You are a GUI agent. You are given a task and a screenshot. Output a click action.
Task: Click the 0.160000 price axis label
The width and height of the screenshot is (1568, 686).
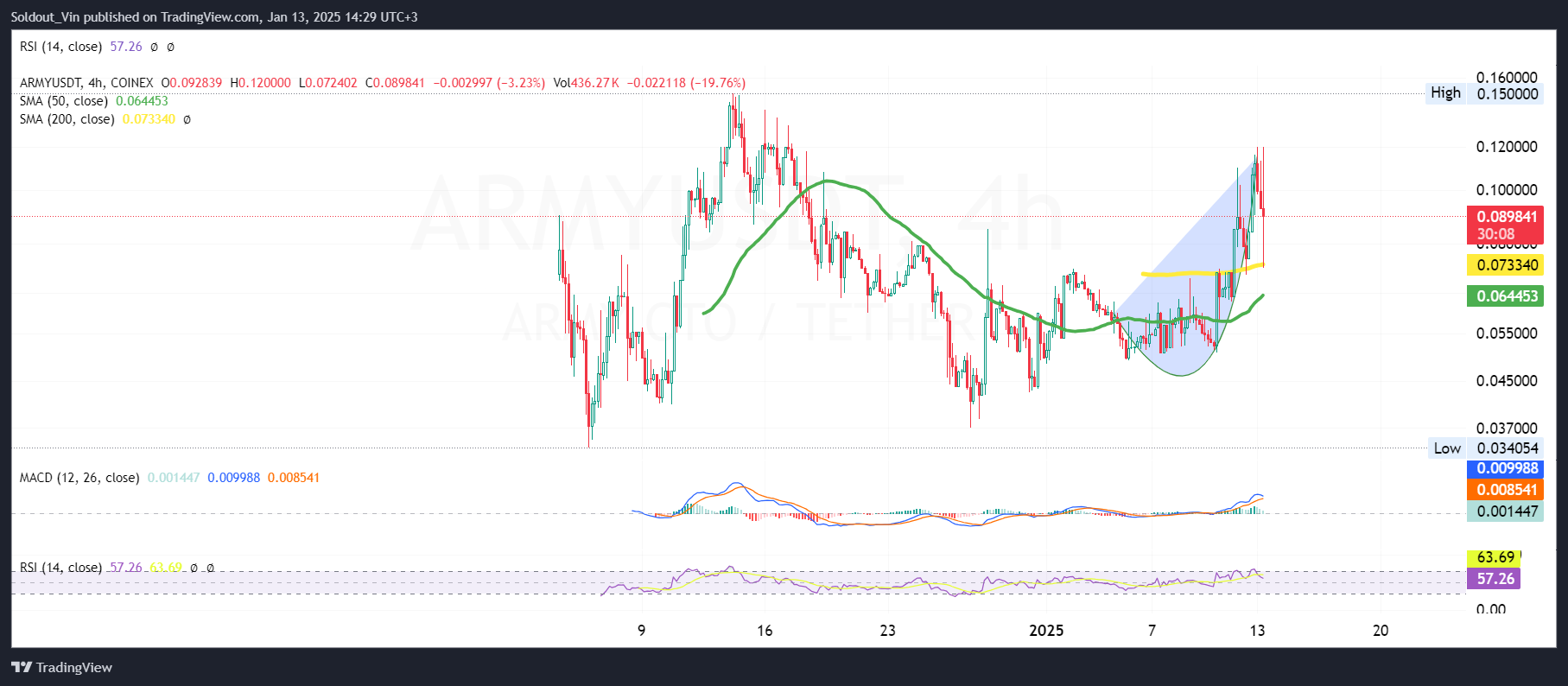[1508, 78]
